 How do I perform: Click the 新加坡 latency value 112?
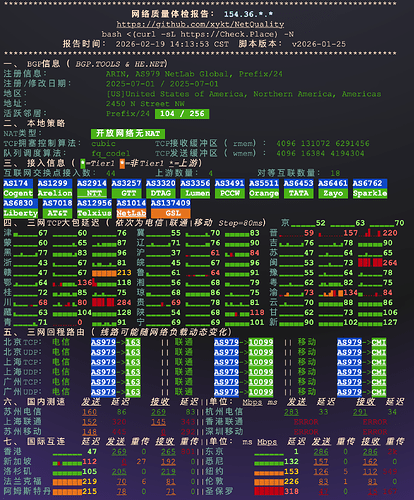pyautogui.click(x=90, y=462)
